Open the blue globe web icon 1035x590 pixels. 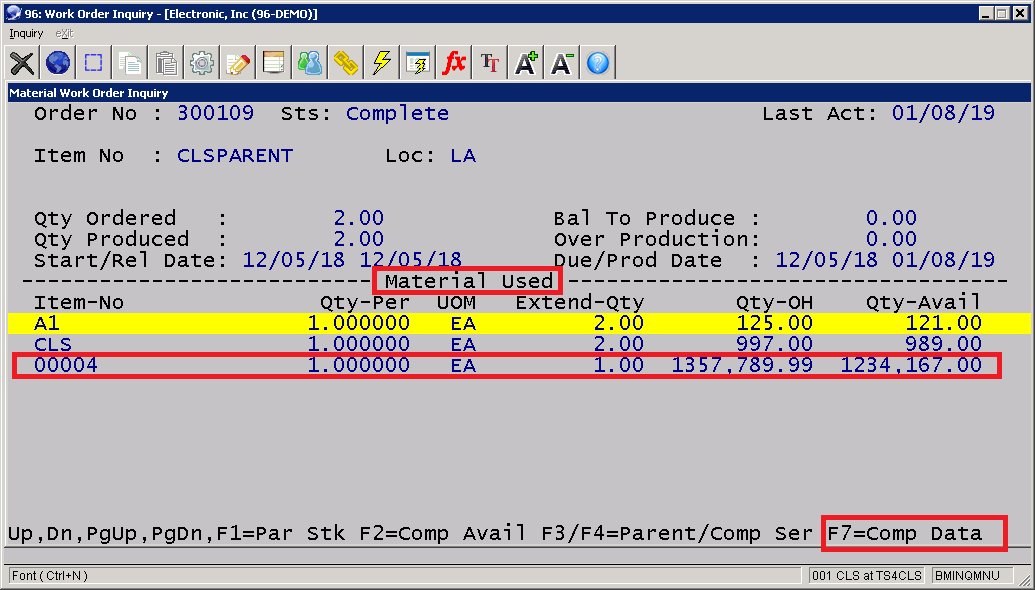coord(58,63)
